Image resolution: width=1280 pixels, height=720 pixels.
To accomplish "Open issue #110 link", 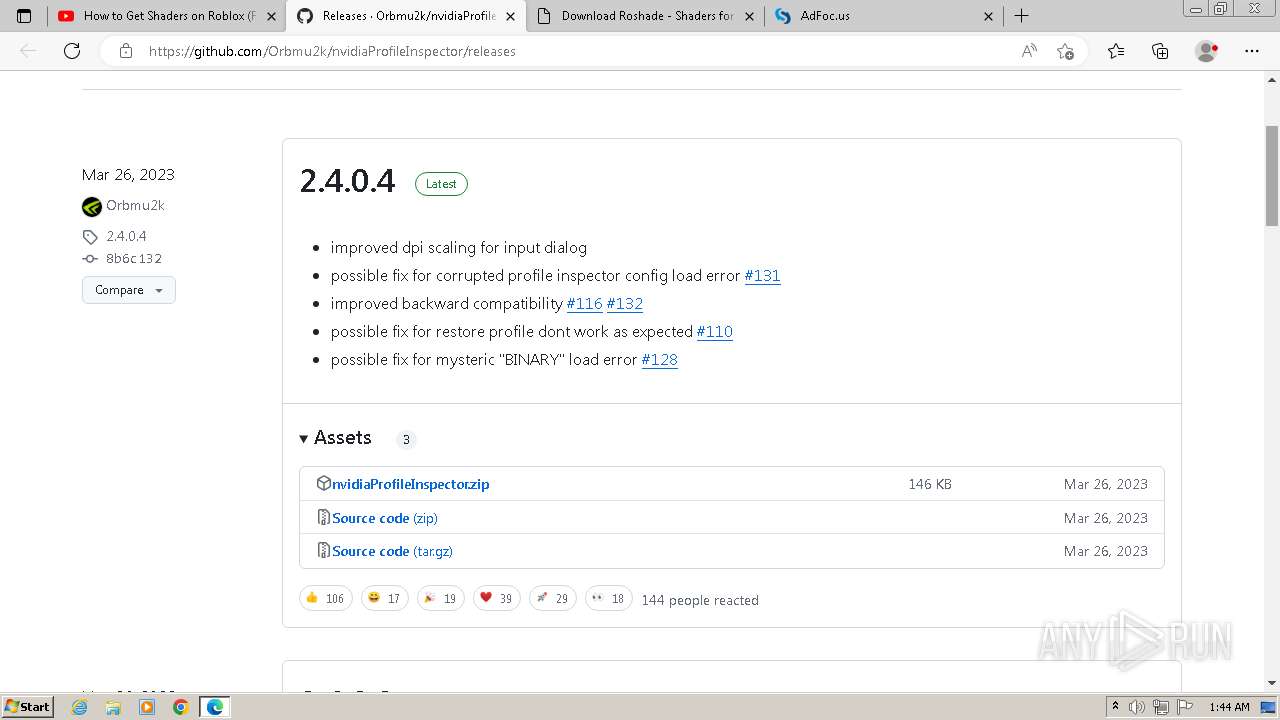I will pos(714,331).
